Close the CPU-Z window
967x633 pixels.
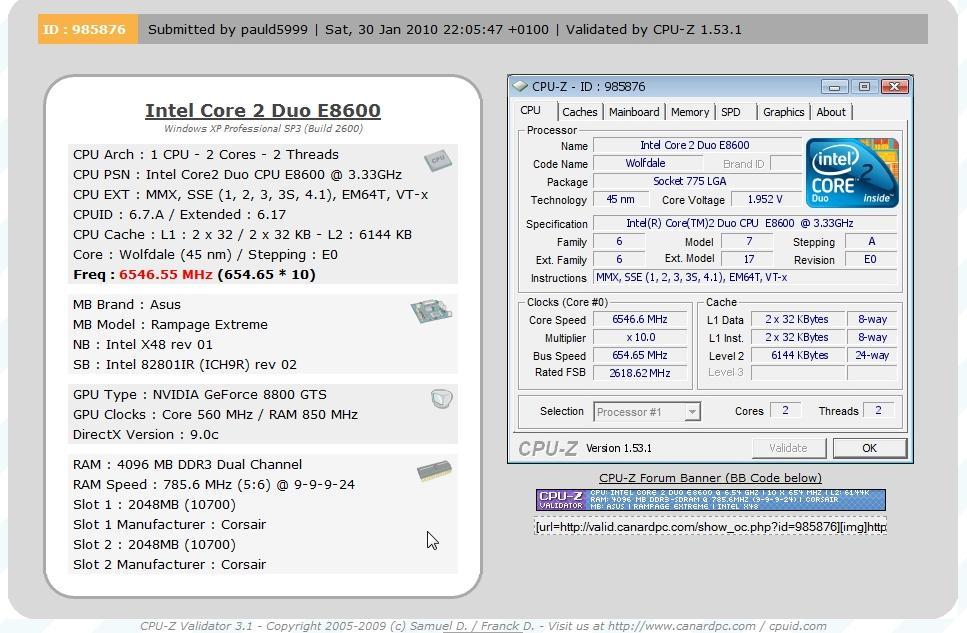click(894, 86)
